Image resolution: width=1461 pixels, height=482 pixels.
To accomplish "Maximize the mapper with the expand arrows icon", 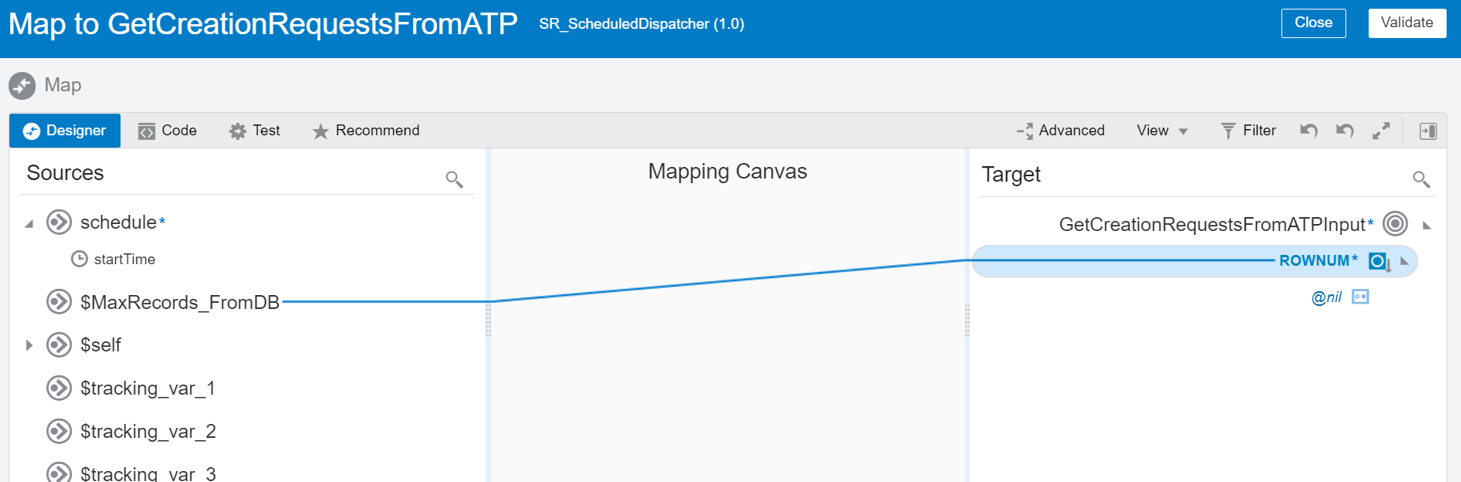I will click(1381, 131).
